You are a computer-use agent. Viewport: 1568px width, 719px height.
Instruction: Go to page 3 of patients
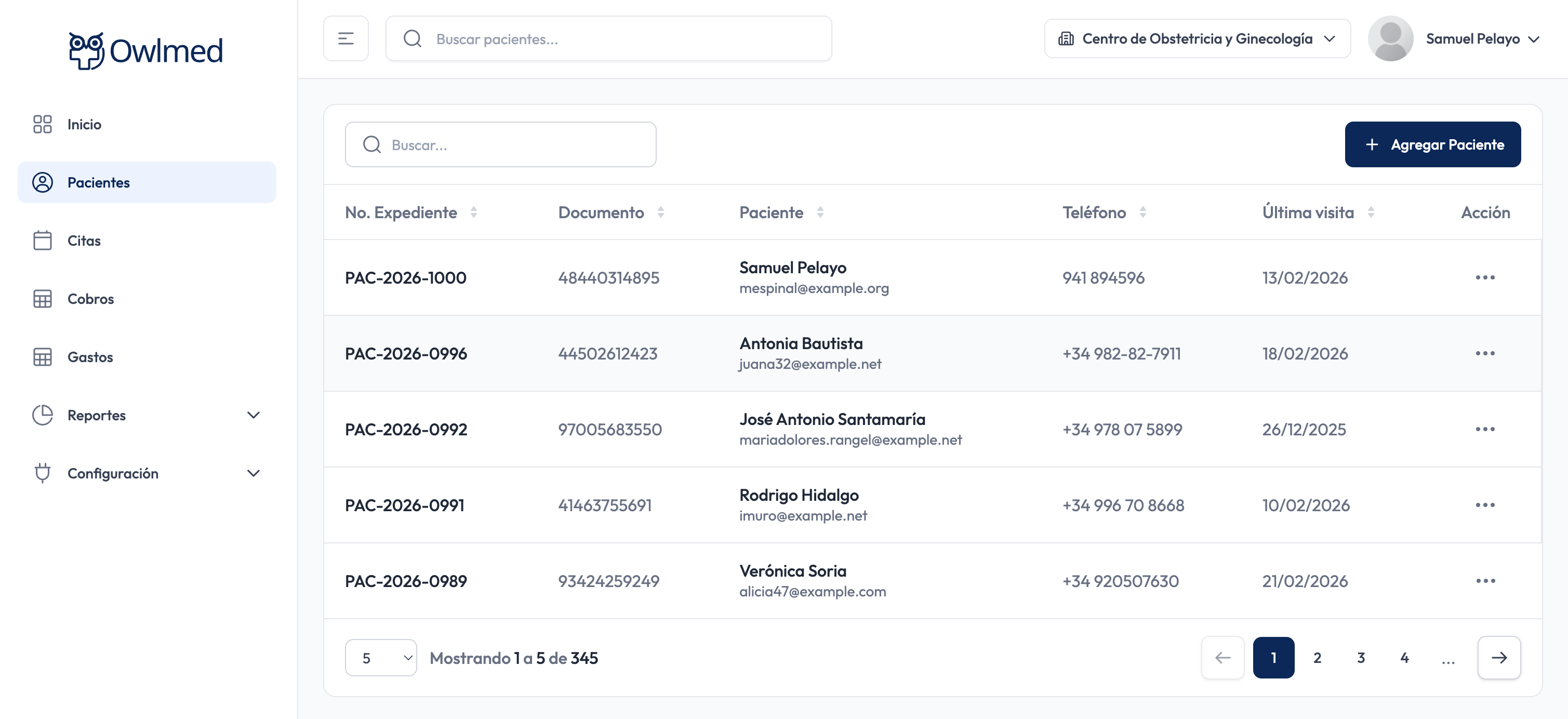pos(1360,658)
